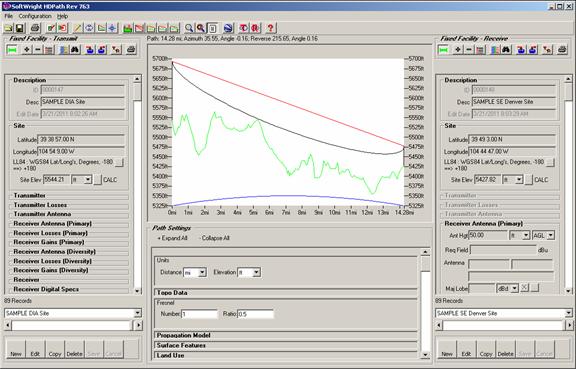
Task: Click Expand All in Path Settings
Action: pyautogui.click(x=173, y=238)
